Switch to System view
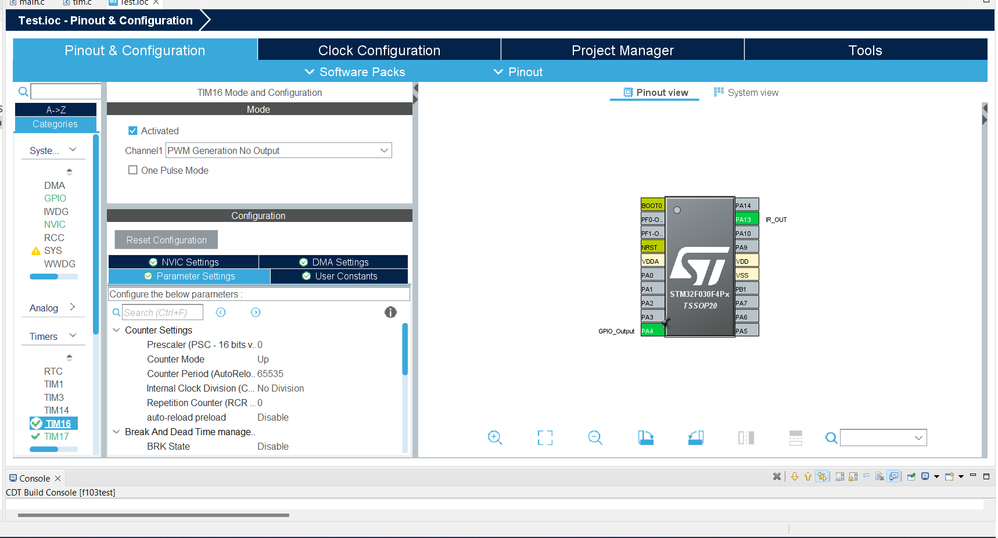Viewport: 998px width, 538px height. pos(745,92)
